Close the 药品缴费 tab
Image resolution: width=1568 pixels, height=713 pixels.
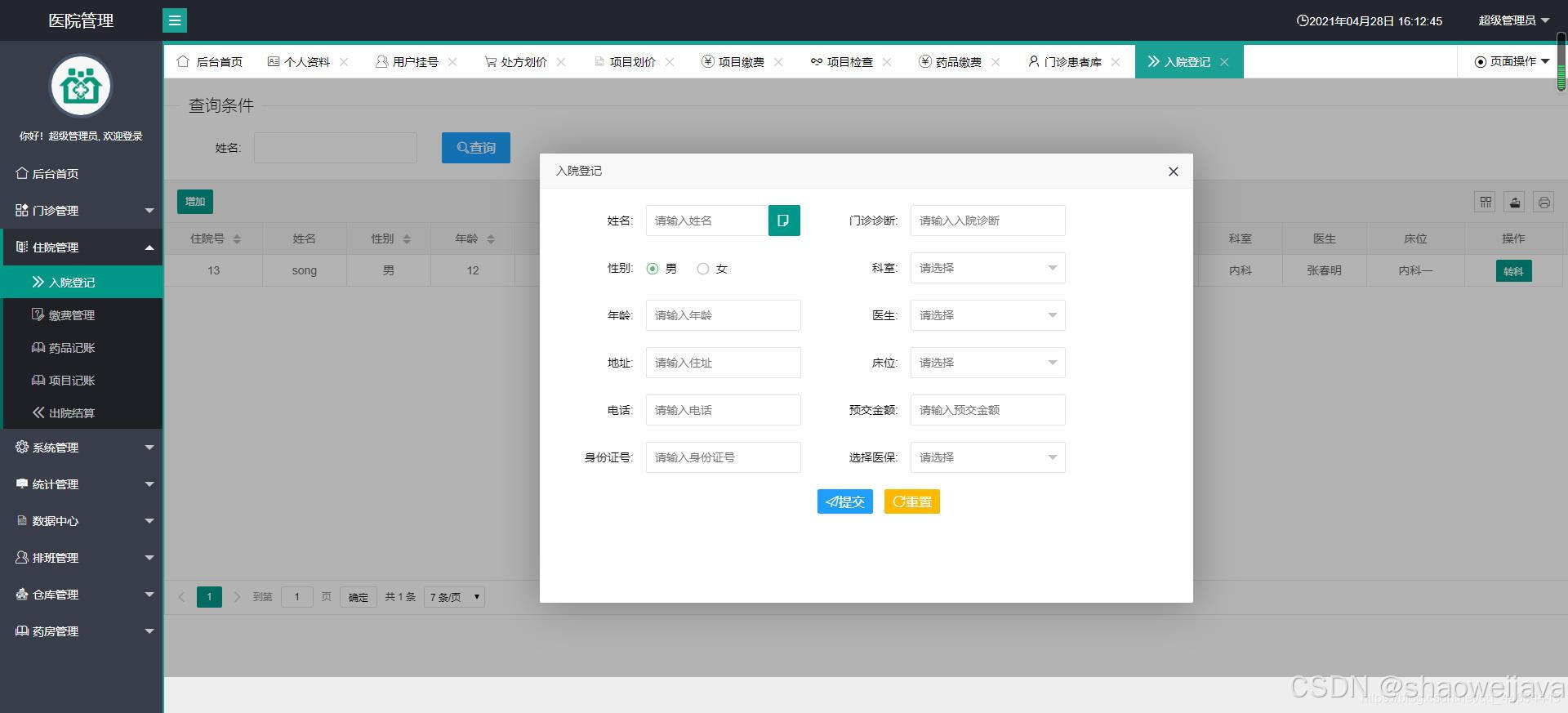point(996,62)
